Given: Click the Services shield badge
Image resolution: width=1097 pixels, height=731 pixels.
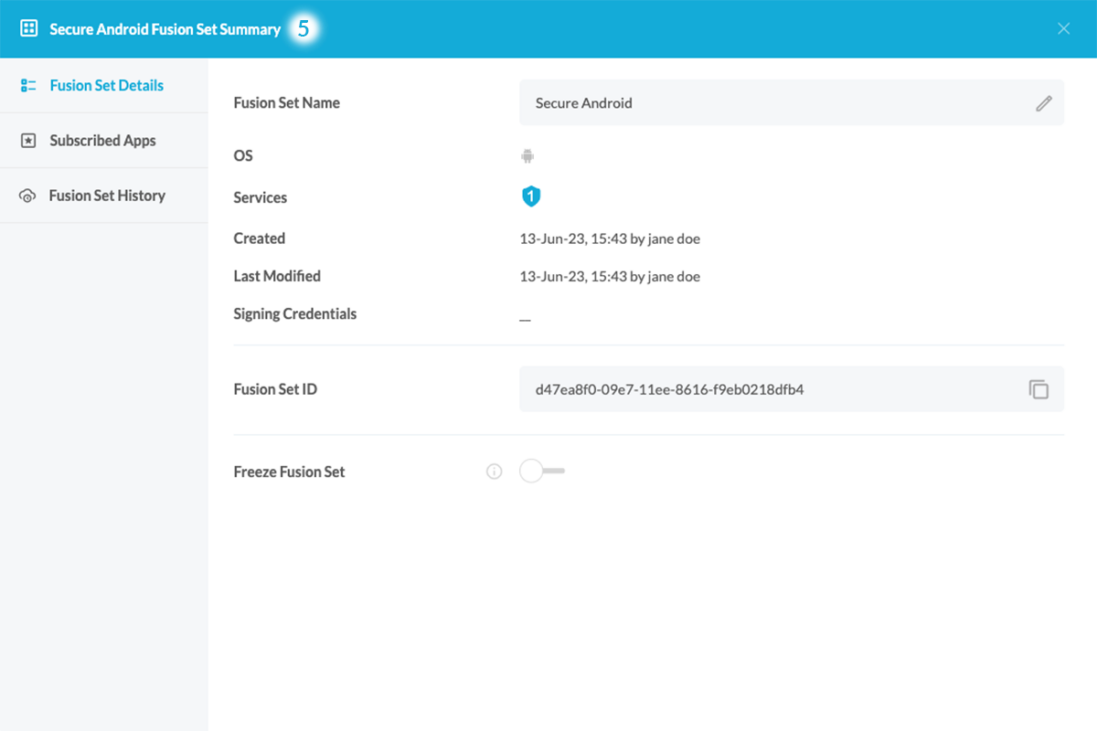Looking at the screenshot, I should pyautogui.click(x=531, y=197).
